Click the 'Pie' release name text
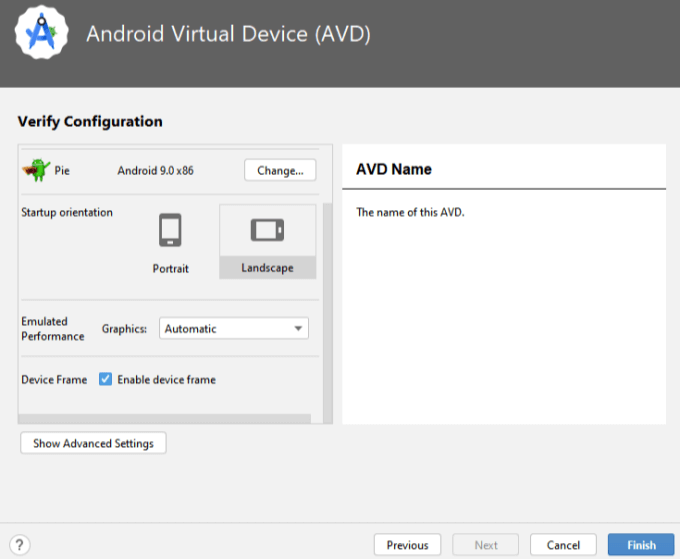 pyautogui.click(x=62, y=170)
